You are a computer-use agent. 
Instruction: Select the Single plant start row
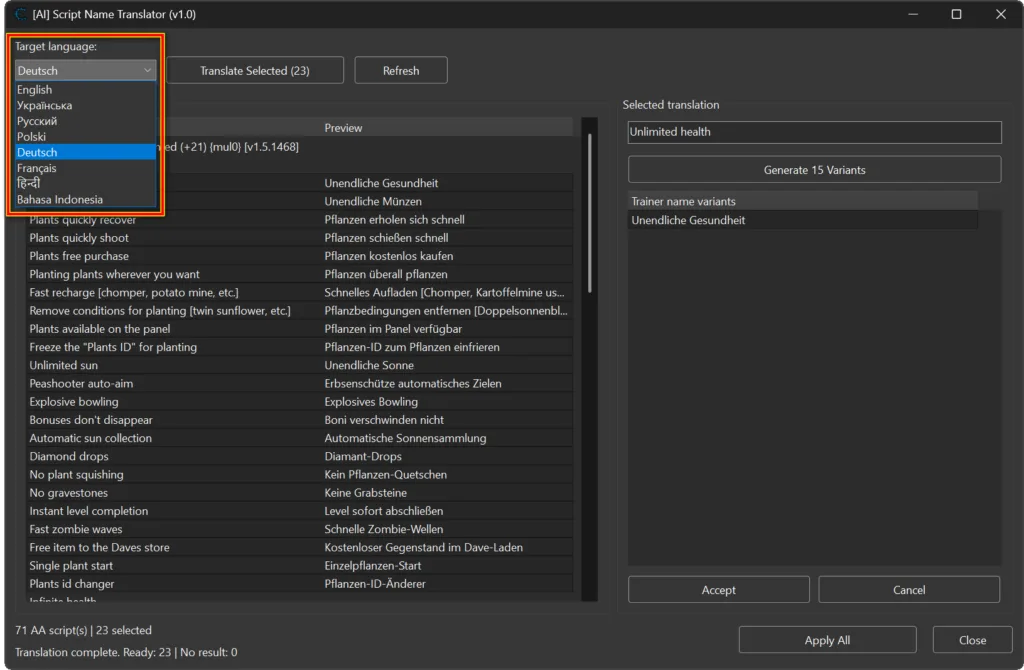pyautogui.click(x=300, y=566)
